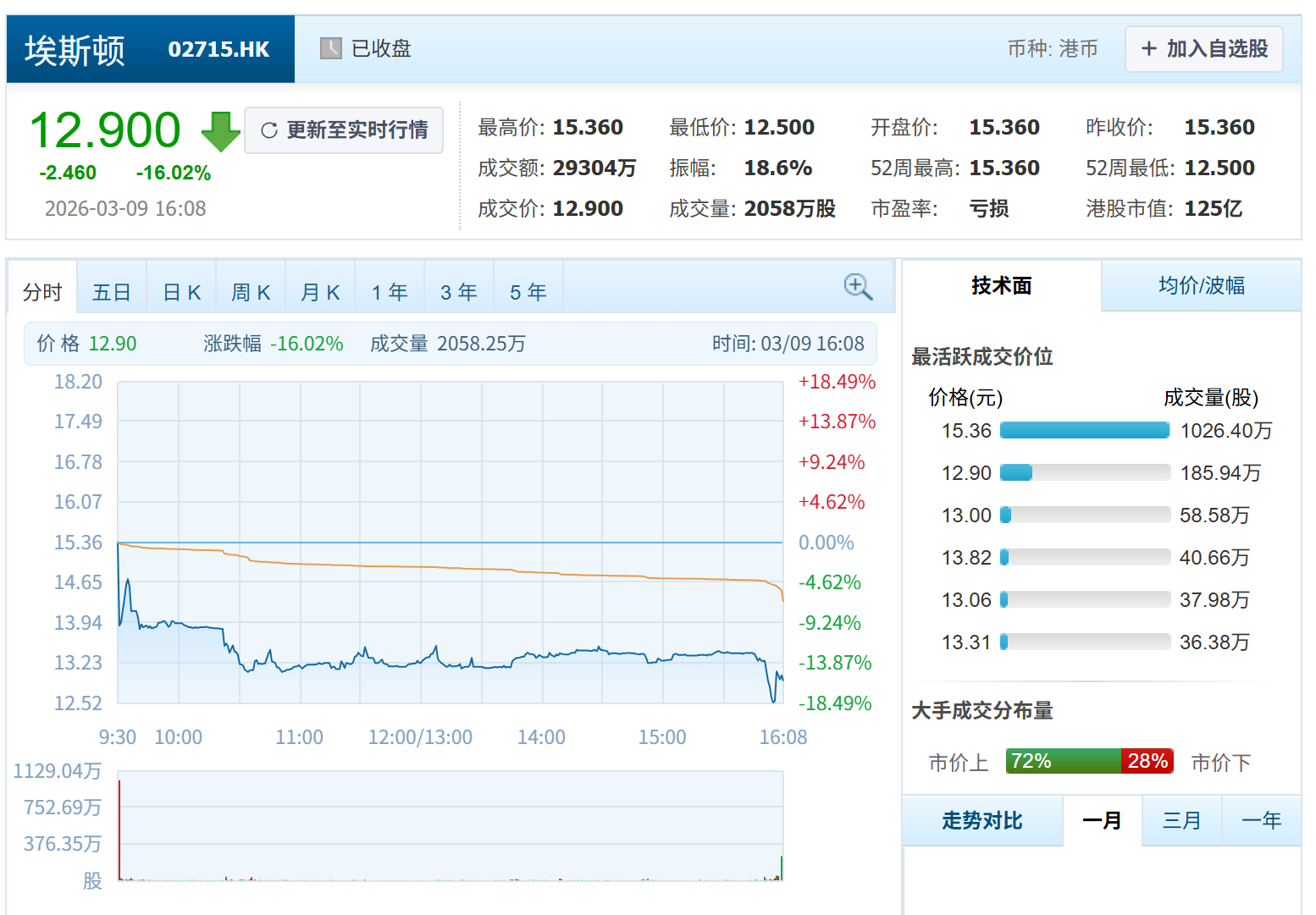Click the volume bar for price 15.36
1316x915 pixels.
(1084, 430)
